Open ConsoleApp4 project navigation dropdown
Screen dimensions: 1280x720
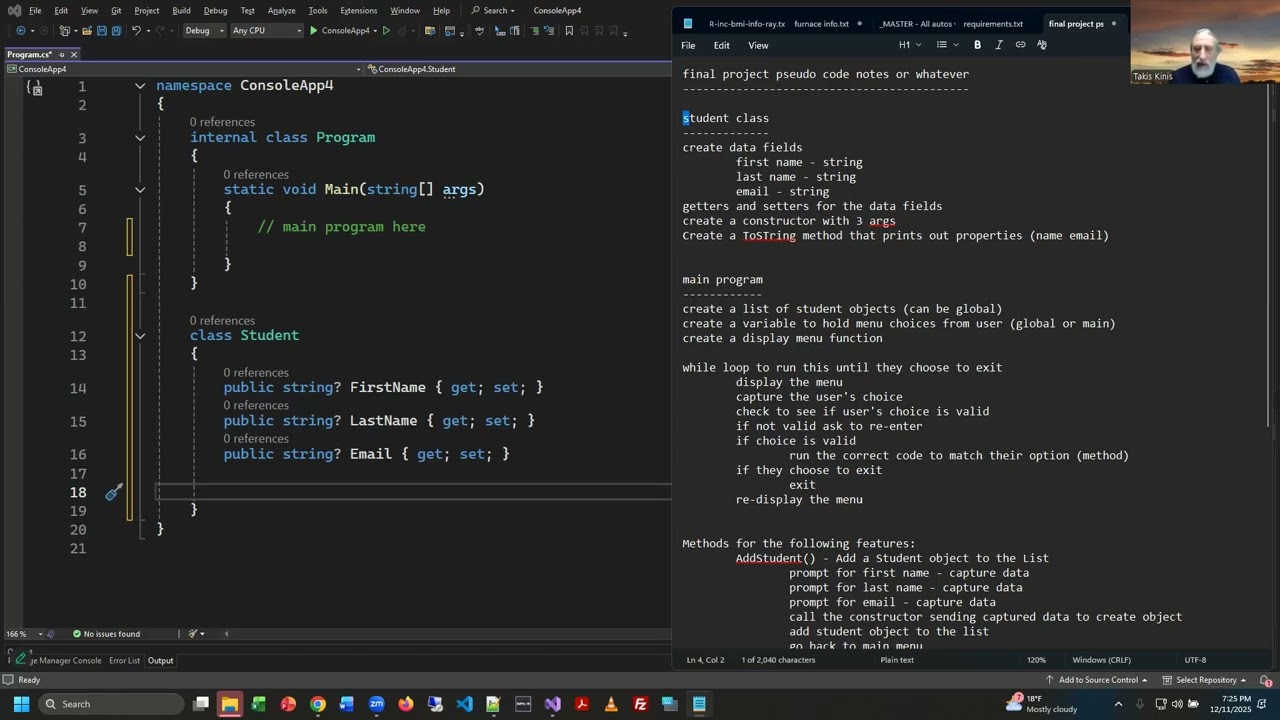(183, 69)
